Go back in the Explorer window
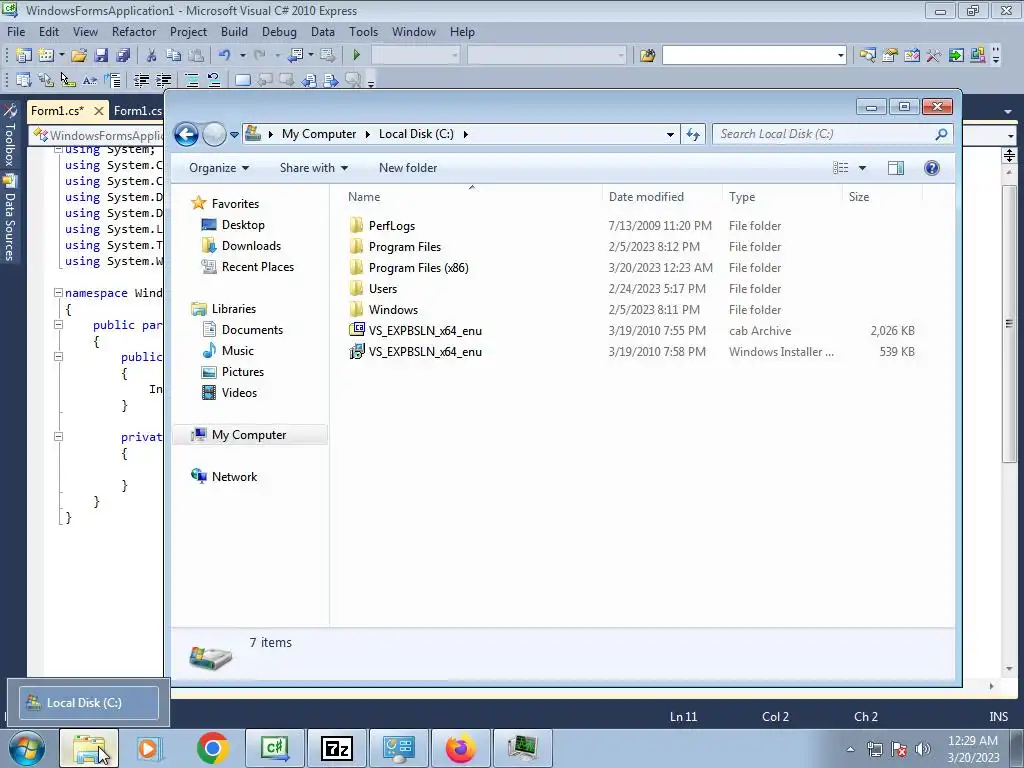This screenshot has height=768, width=1024. click(186, 135)
